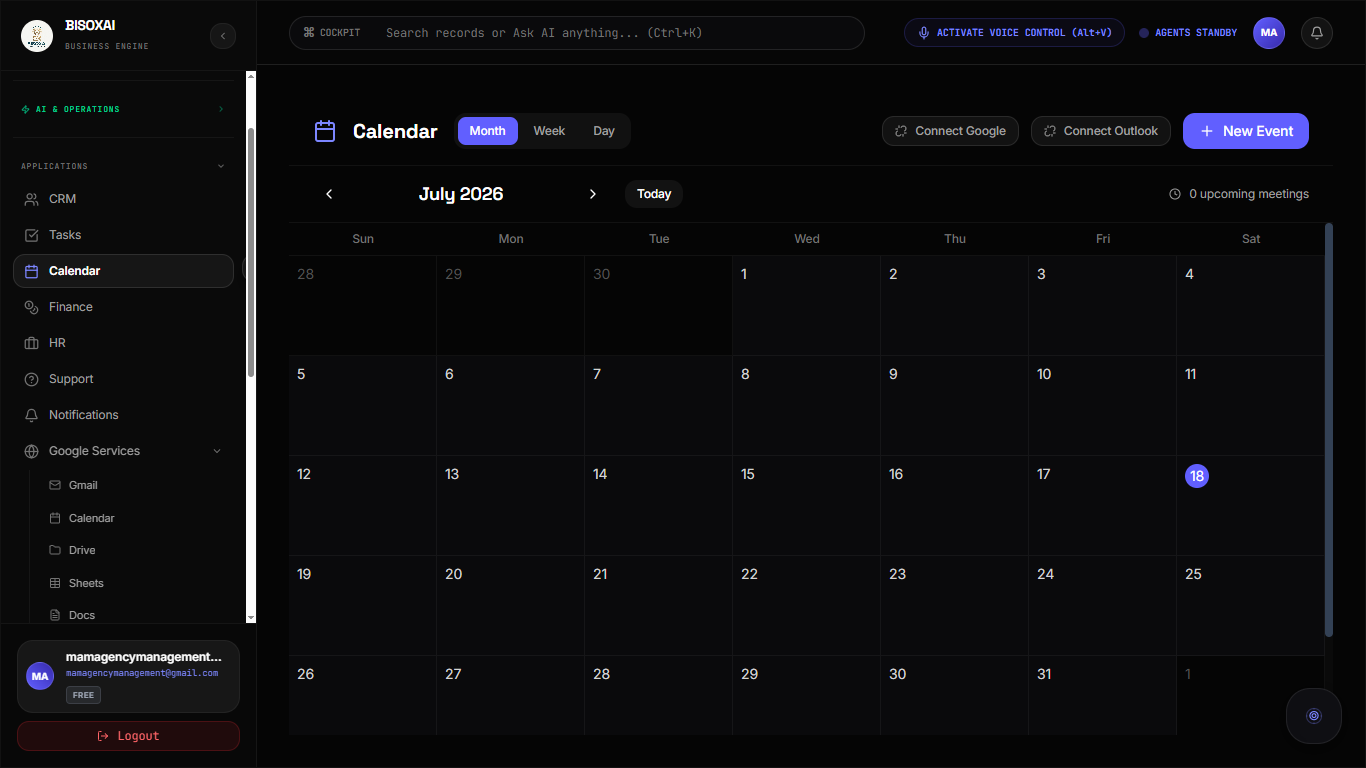Open the floating AI assistant orb button
Screen dimensions: 1366x768
(1314, 715)
